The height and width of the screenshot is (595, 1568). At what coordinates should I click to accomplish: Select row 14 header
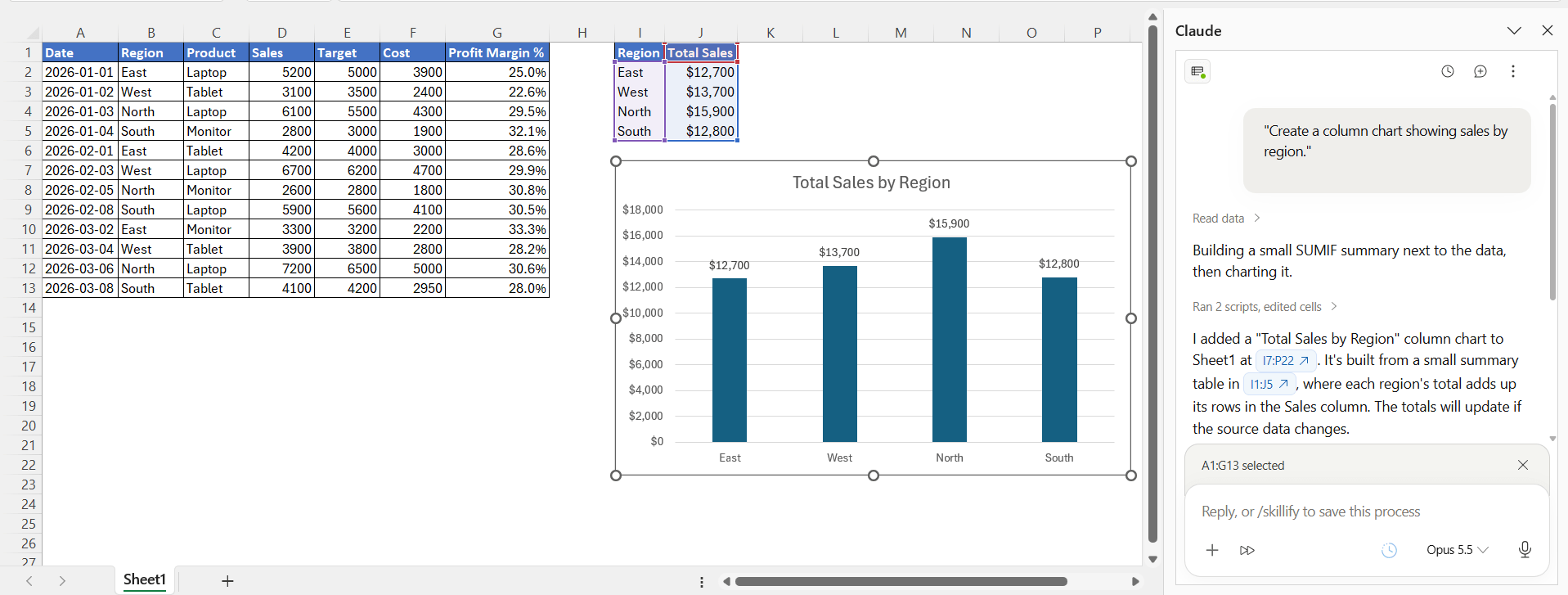coord(29,308)
